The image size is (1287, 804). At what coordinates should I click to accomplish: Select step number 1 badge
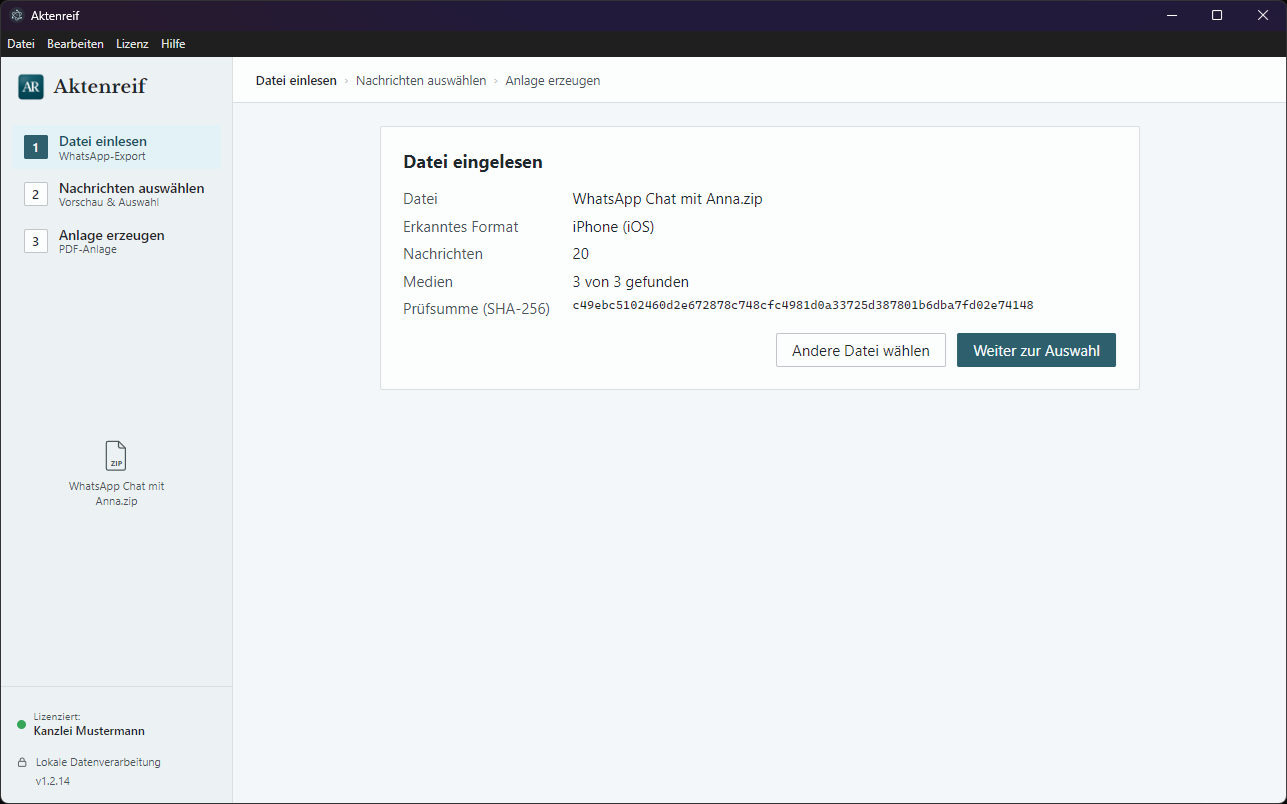(x=36, y=148)
